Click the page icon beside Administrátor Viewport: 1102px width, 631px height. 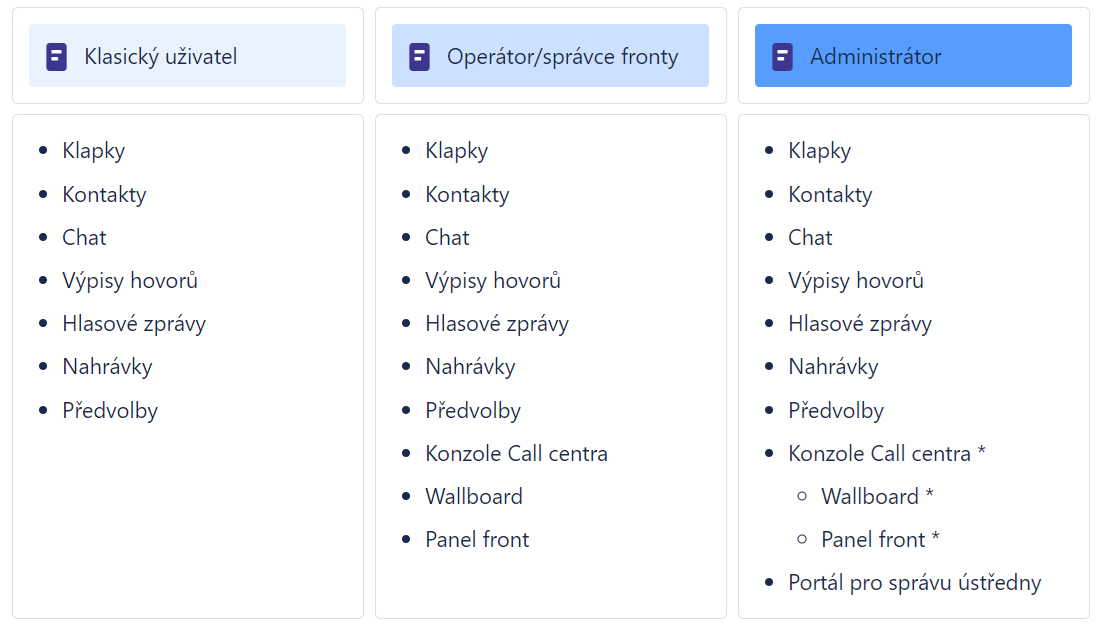point(782,56)
